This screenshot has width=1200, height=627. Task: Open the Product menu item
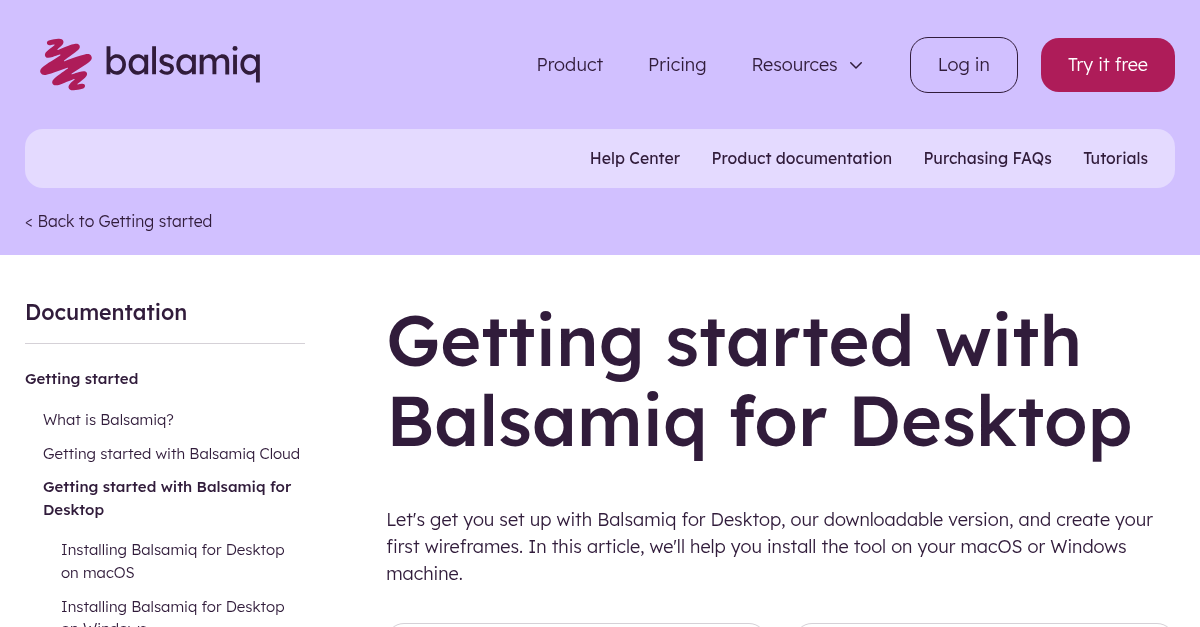point(569,65)
